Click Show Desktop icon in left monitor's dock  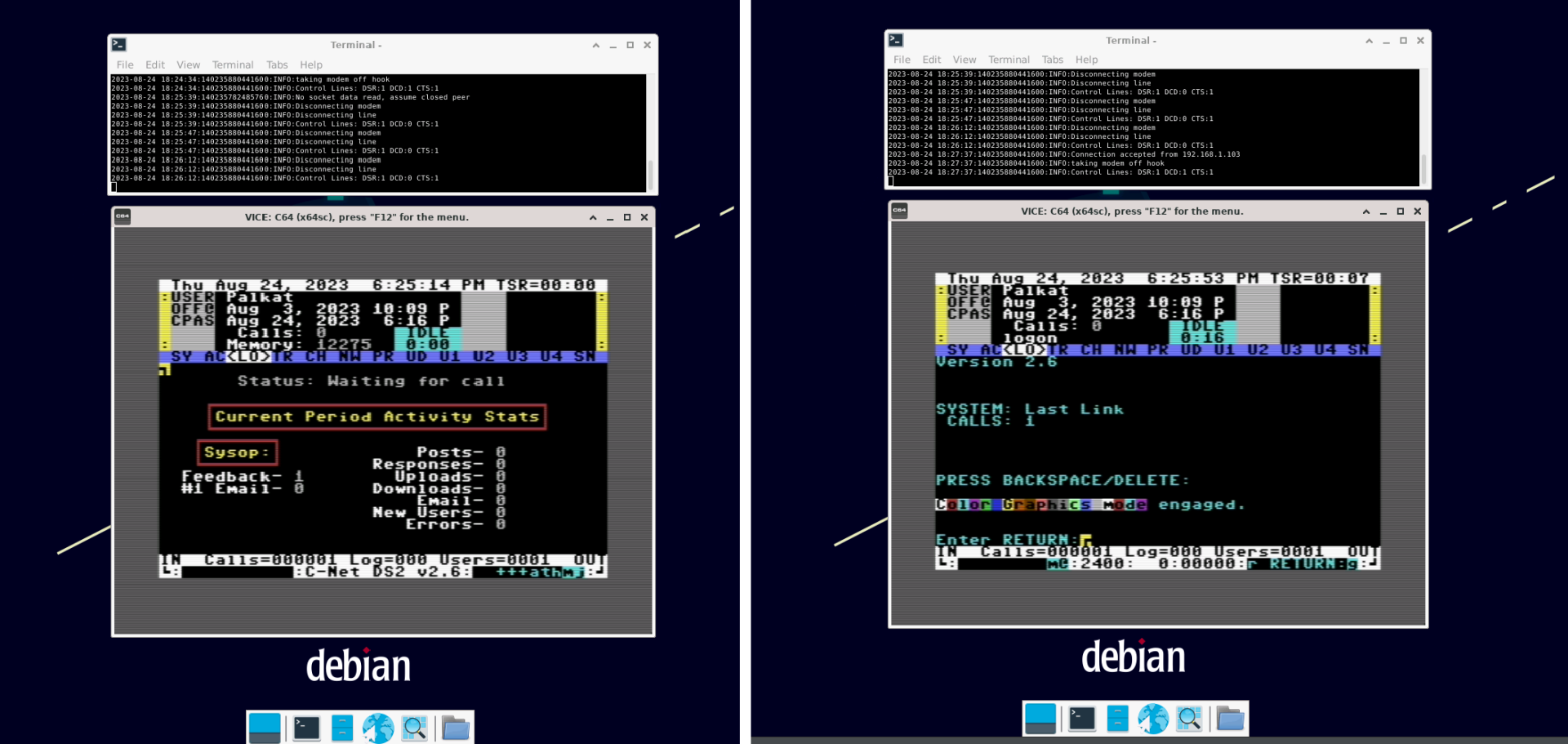point(265,728)
